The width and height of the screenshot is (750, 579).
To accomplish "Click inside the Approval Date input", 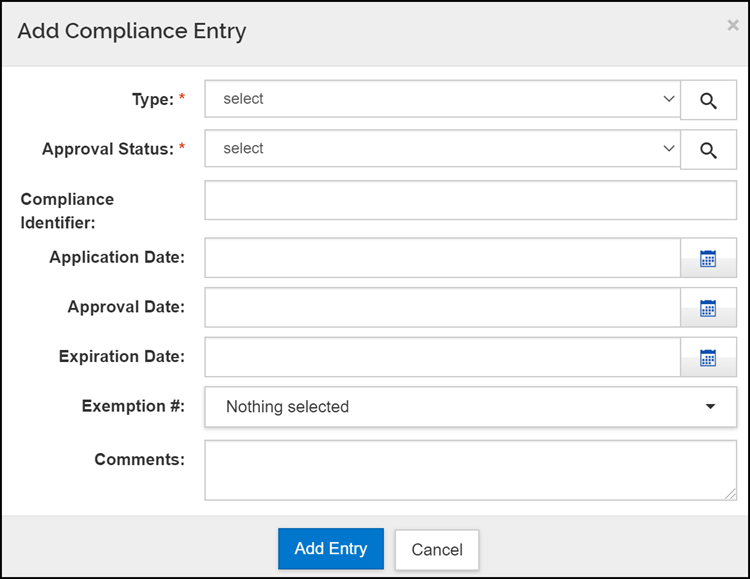I will pos(442,308).
